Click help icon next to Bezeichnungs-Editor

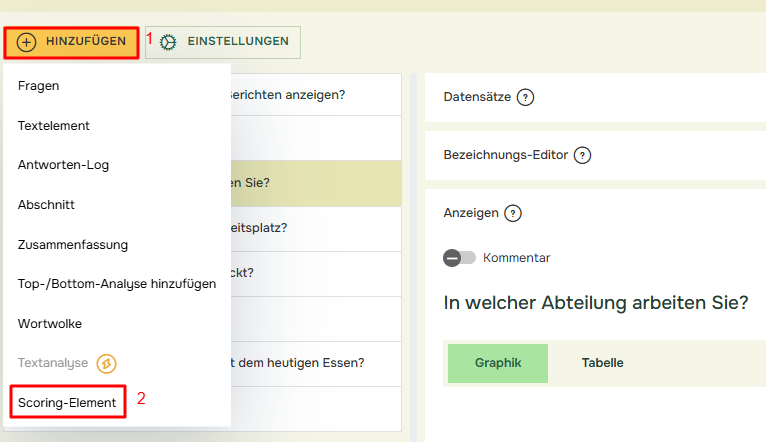coord(582,155)
